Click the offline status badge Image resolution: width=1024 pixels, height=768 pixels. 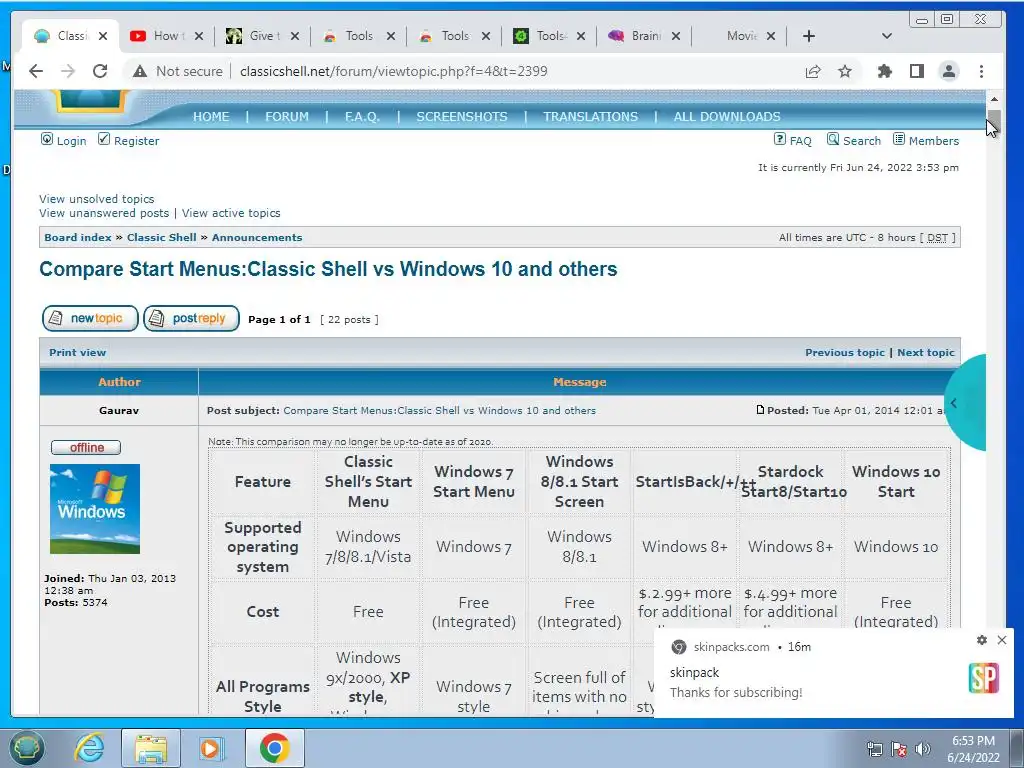coord(86,447)
